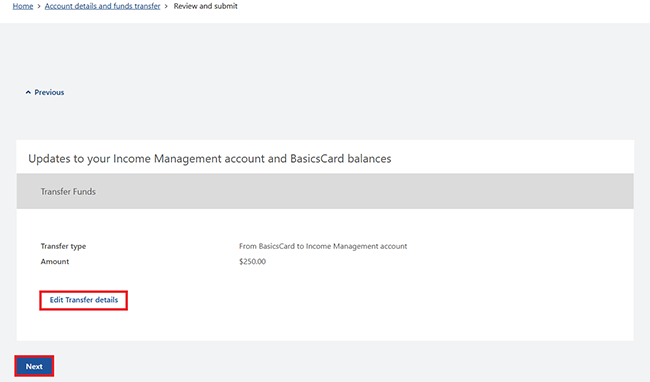Edit Transfer details

click(84, 300)
